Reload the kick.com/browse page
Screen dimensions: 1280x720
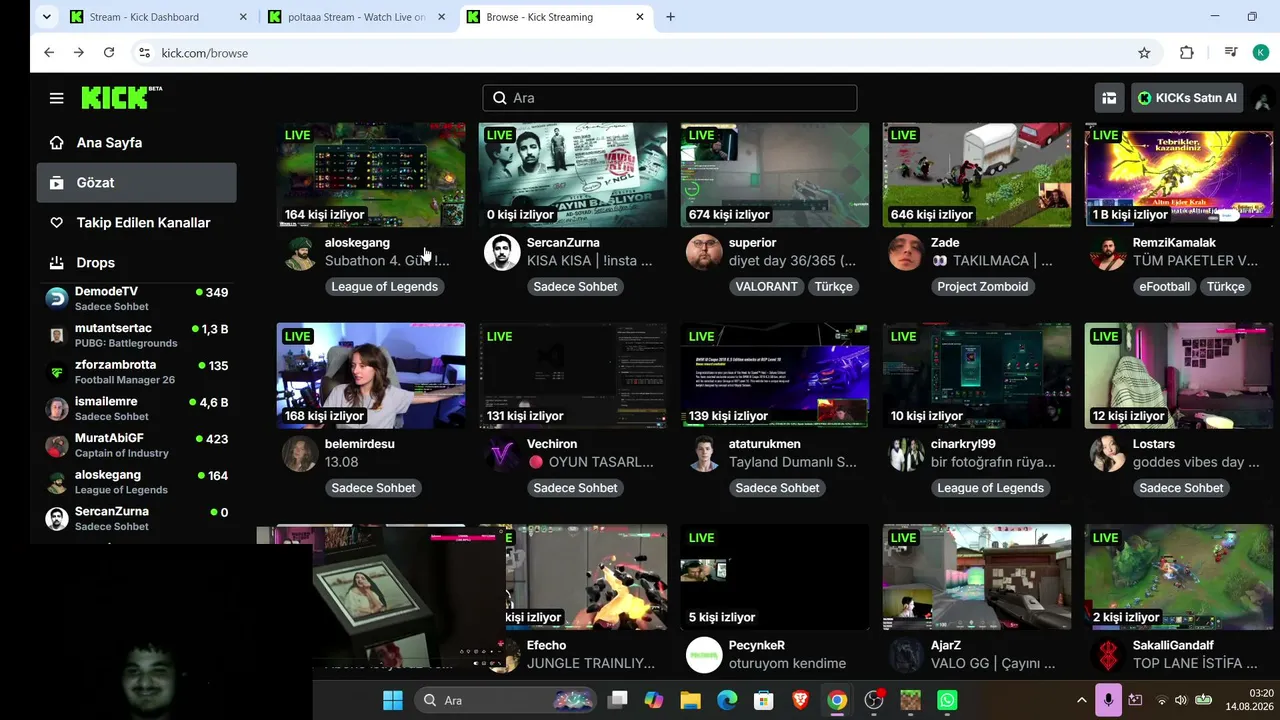pyautogui.click(x=109, y=53)
